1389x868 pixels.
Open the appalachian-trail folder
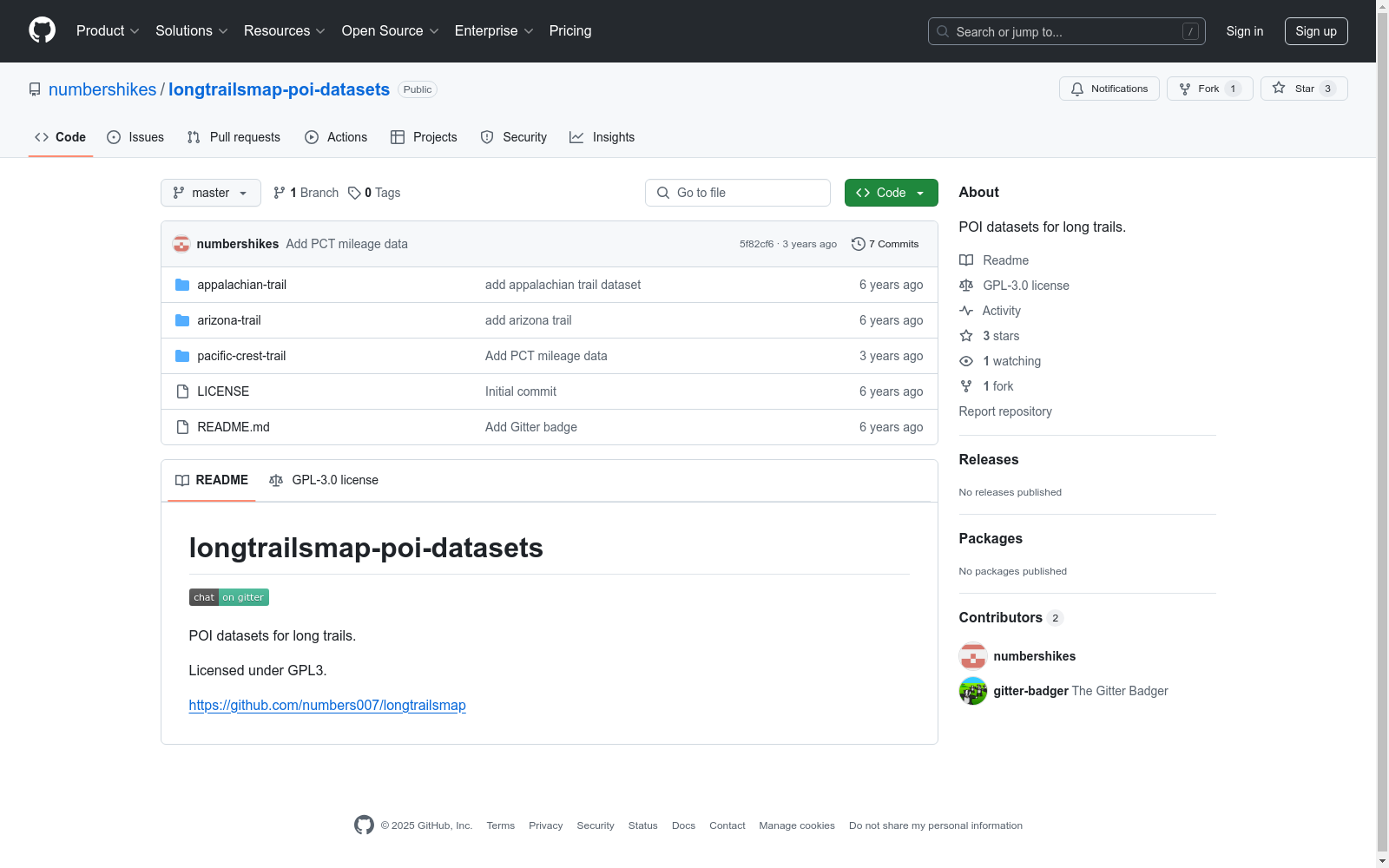(x=241, y=285)
